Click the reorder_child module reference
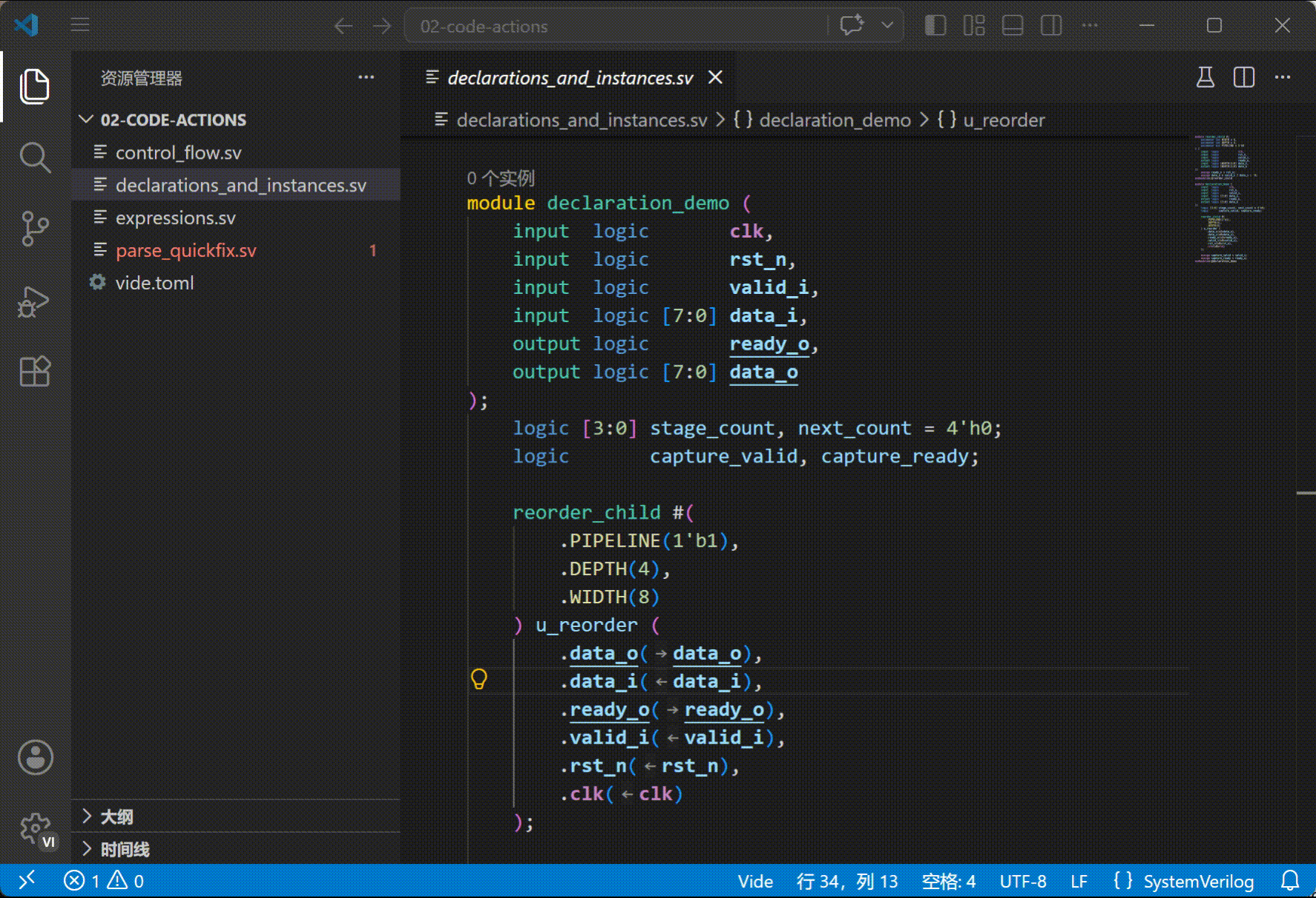1316x898 pixels. [586, 513]
